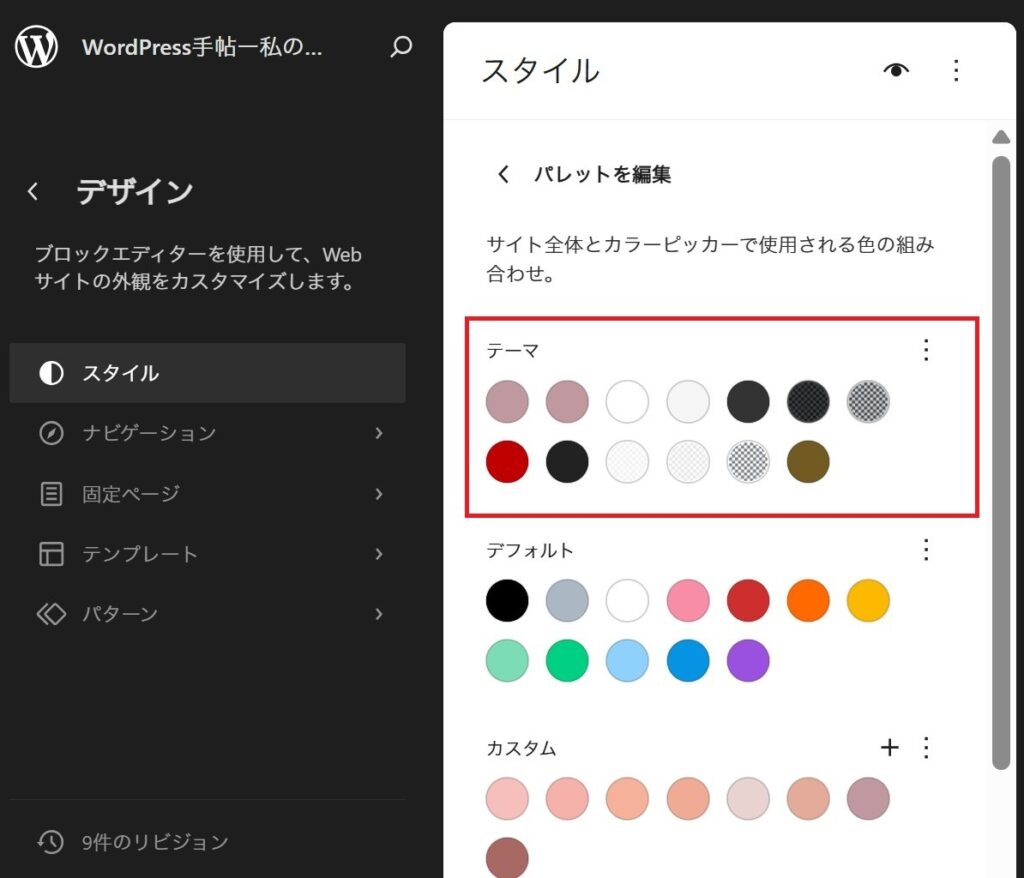This screenshot has width=1024, height=878.
Task: Select the gray-blue default swatch
Action: (567, 600)
